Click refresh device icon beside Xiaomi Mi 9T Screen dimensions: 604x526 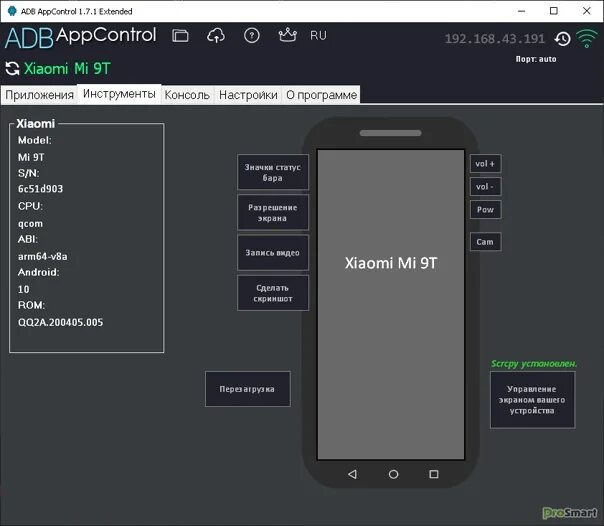point(12,69)
